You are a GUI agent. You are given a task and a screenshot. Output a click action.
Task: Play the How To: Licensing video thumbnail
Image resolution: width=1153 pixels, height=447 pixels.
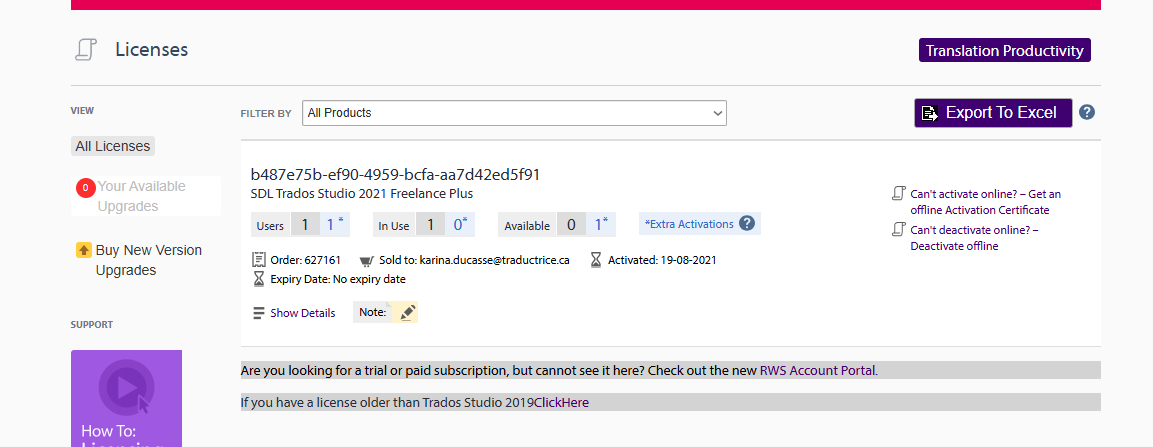[x=126, y=398]
